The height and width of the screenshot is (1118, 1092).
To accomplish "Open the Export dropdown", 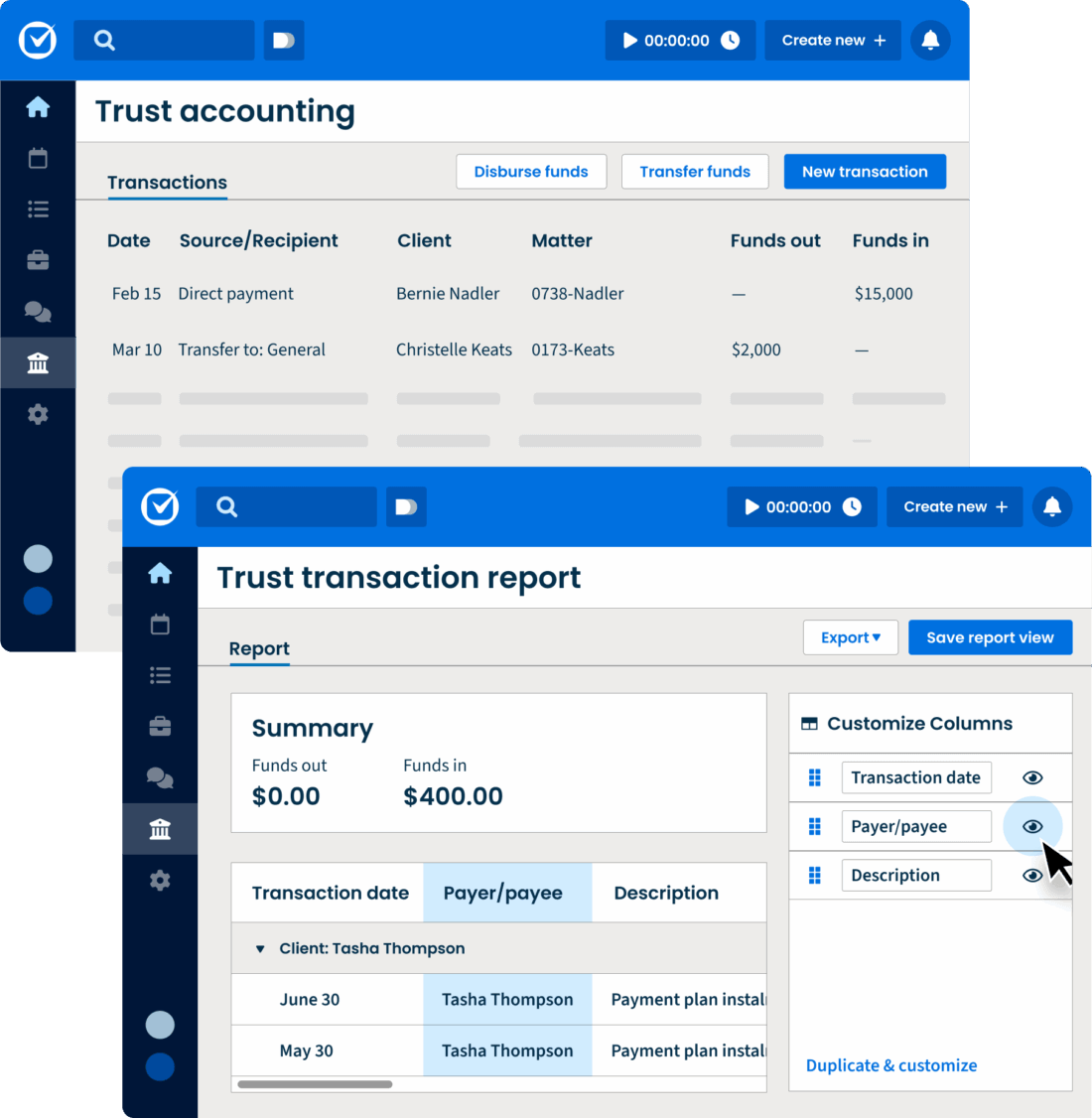I will (850, 636).
